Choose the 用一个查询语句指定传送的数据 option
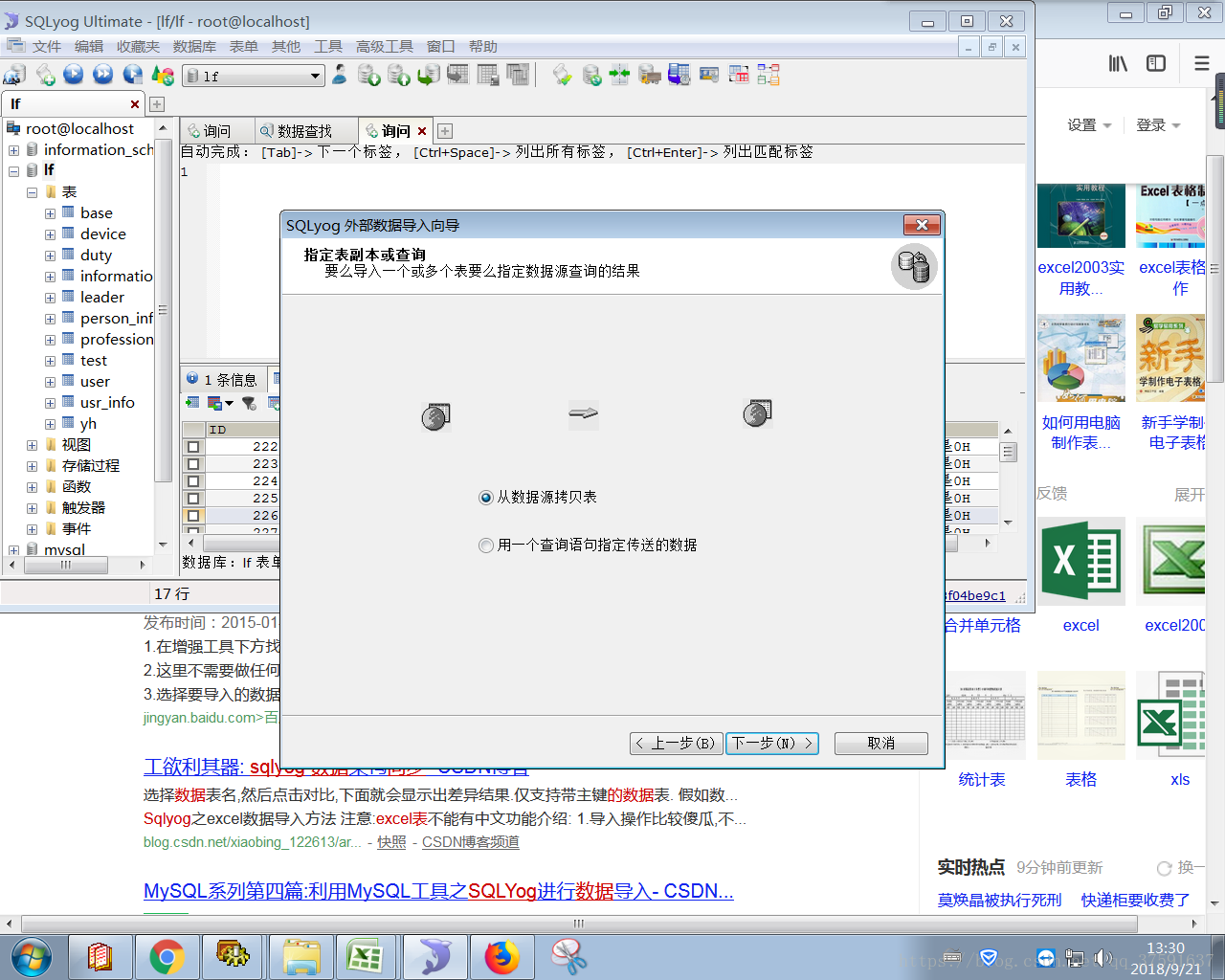This screenshot has width=1225, height=980. coord(486,545)
